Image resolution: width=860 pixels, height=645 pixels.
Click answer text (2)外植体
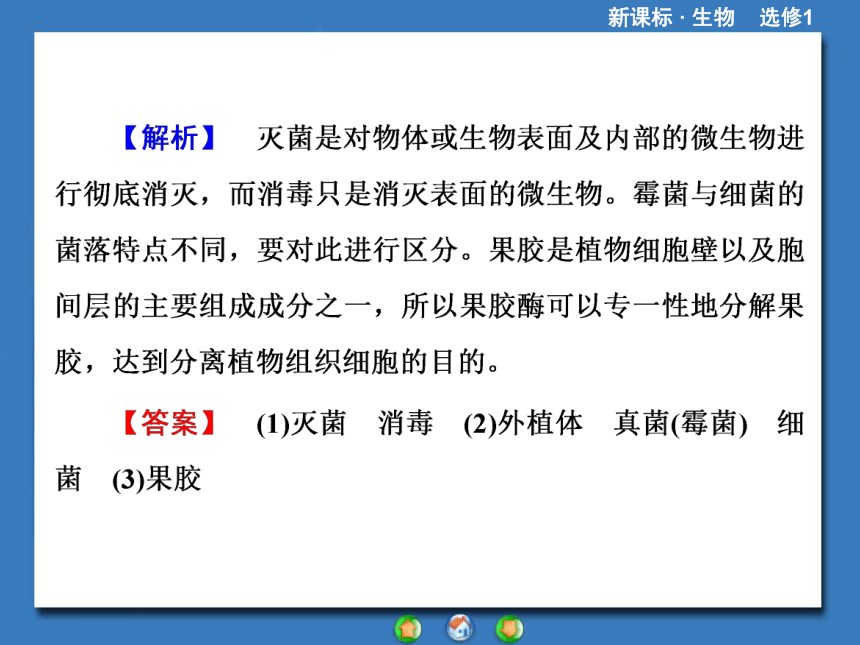coord(523,423)
